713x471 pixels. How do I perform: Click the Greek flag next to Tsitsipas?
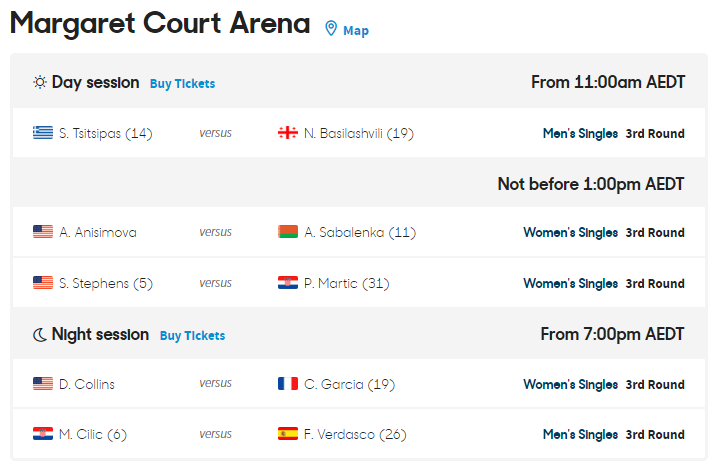pos(43,133)
